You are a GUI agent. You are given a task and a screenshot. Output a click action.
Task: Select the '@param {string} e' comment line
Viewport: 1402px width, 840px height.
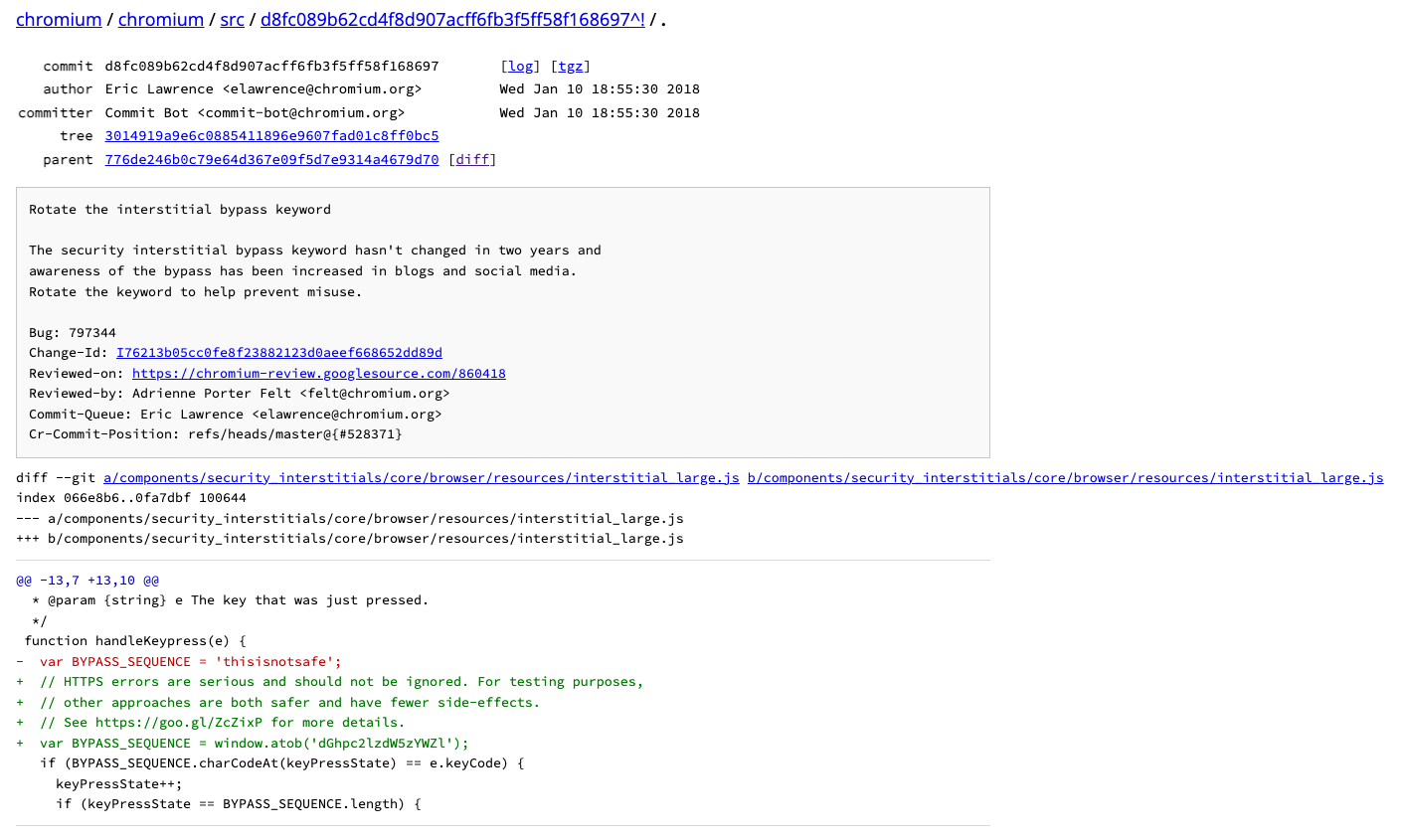(x=231, y=600)
